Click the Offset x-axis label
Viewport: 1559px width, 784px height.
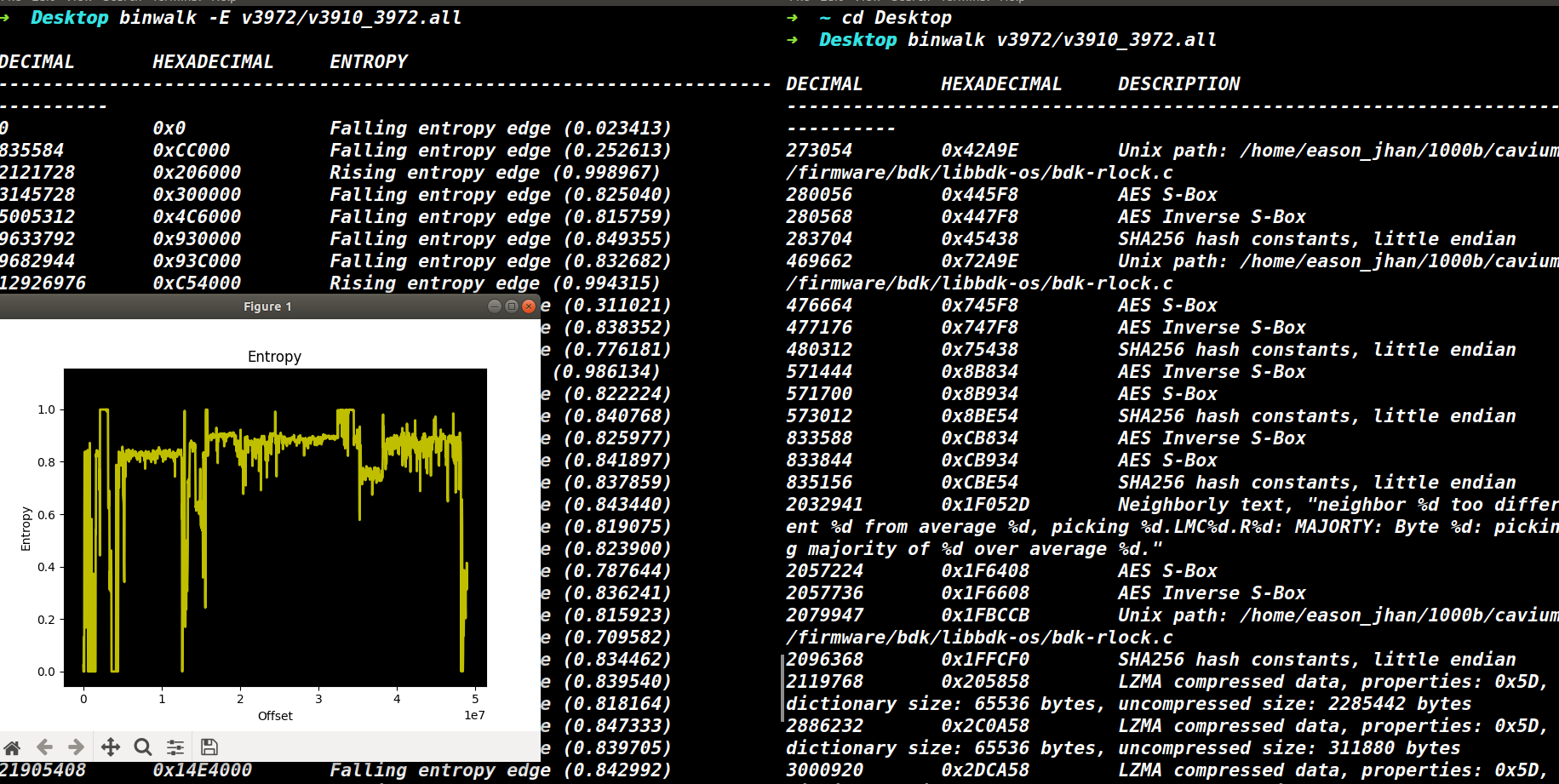275,716
